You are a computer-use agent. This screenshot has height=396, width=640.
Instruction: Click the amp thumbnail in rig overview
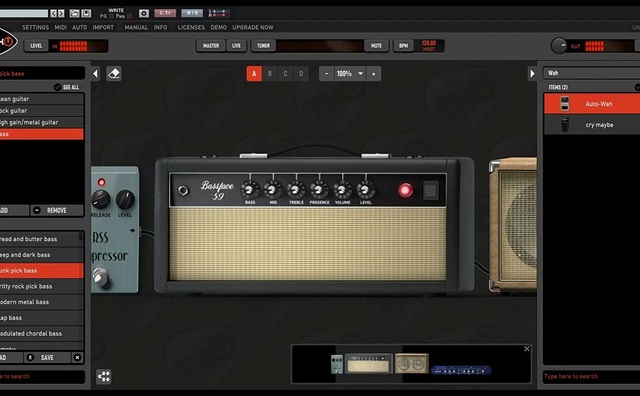[x=368, y=364]
